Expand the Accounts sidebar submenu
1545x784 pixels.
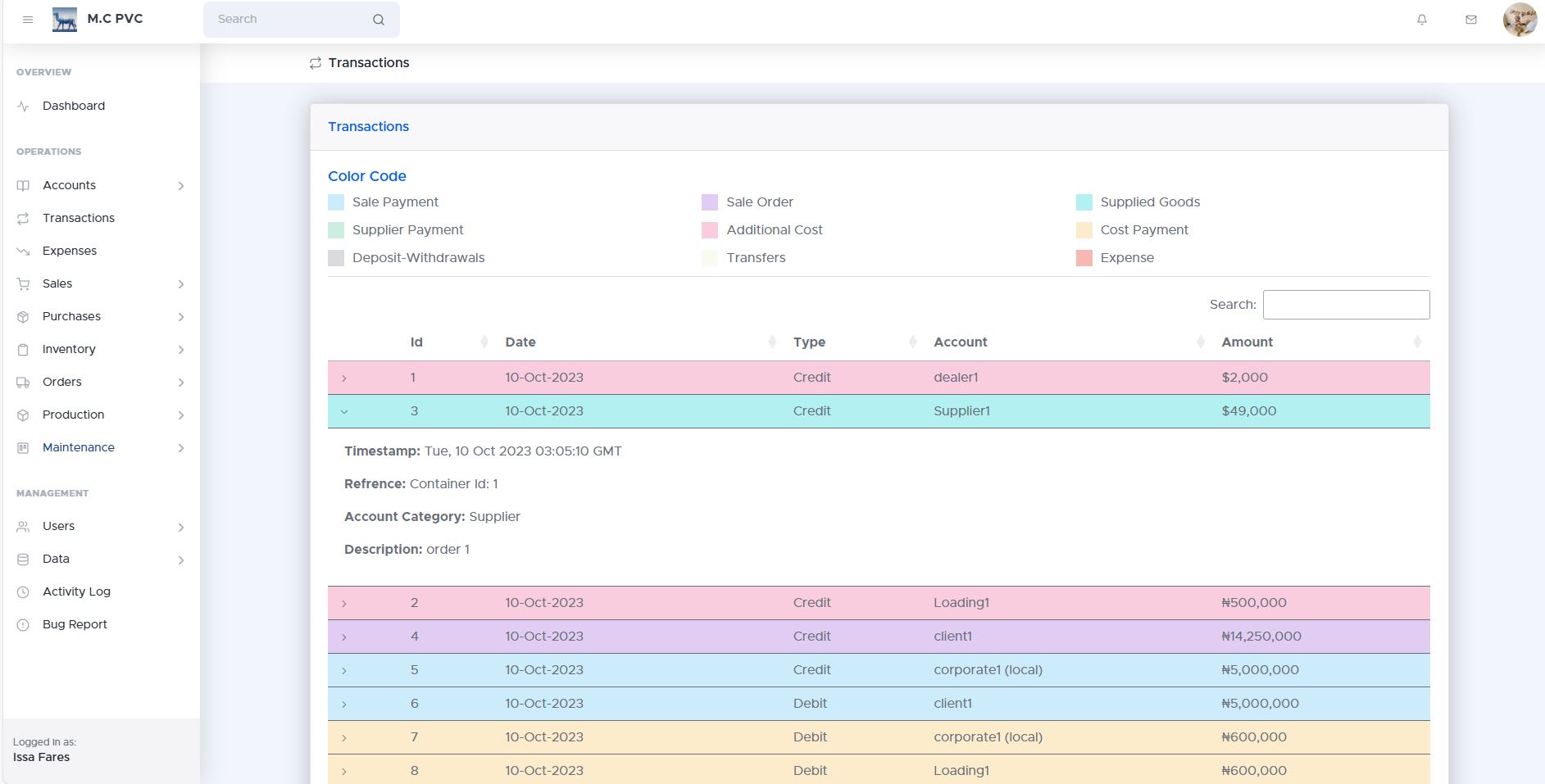point(181,186)
